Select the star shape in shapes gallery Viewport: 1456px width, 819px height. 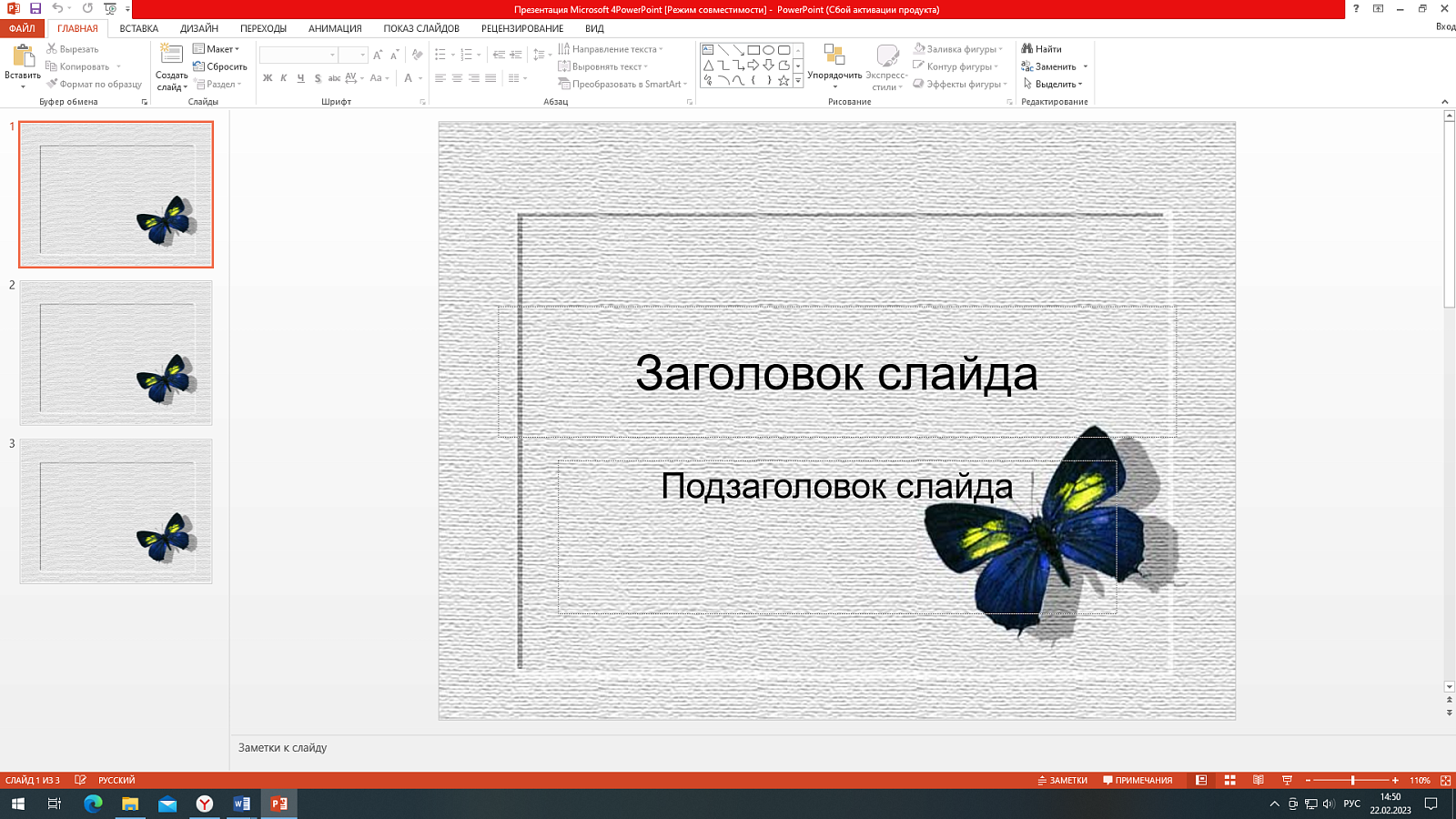click(x=784, y=81)
